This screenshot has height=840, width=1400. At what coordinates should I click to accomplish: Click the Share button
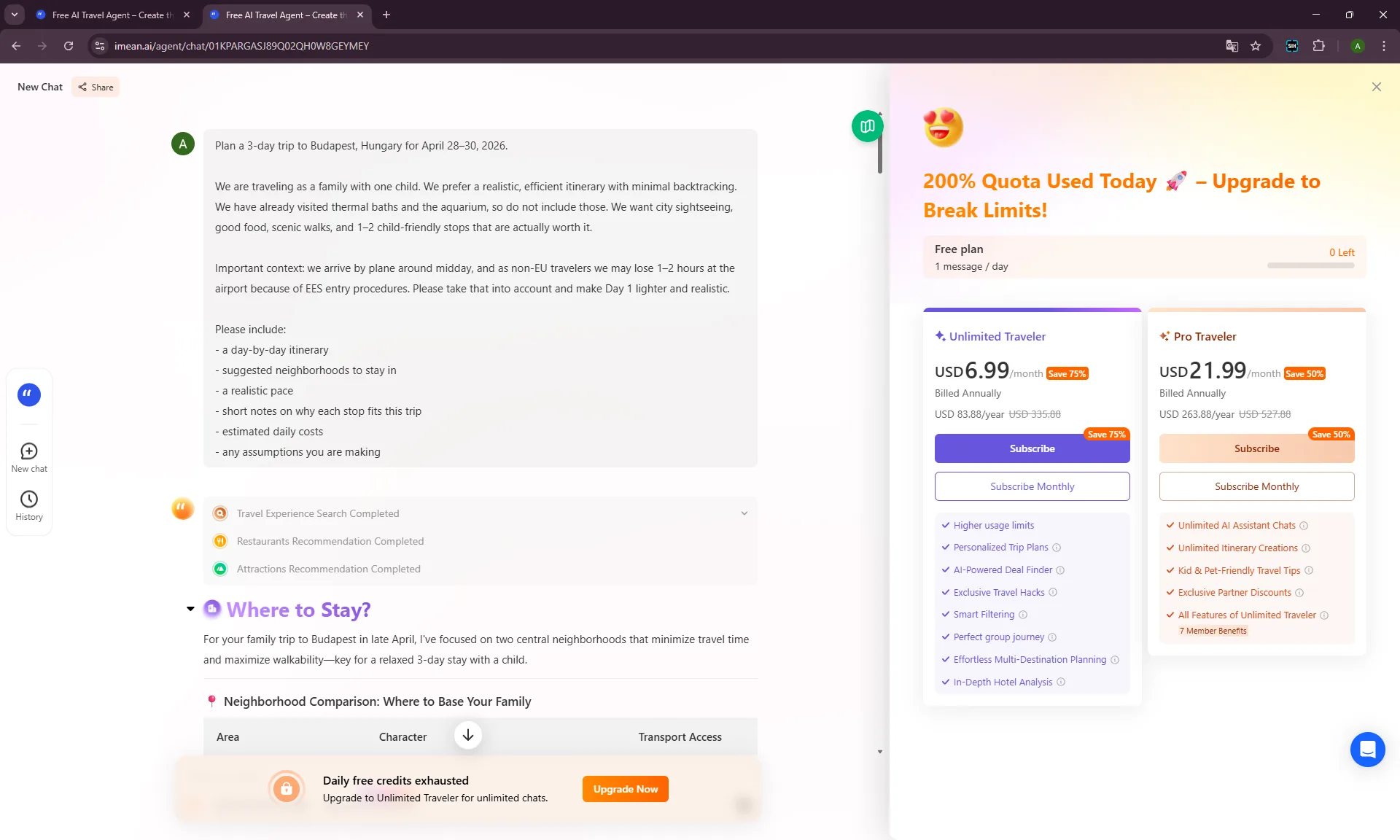point(96,87)
